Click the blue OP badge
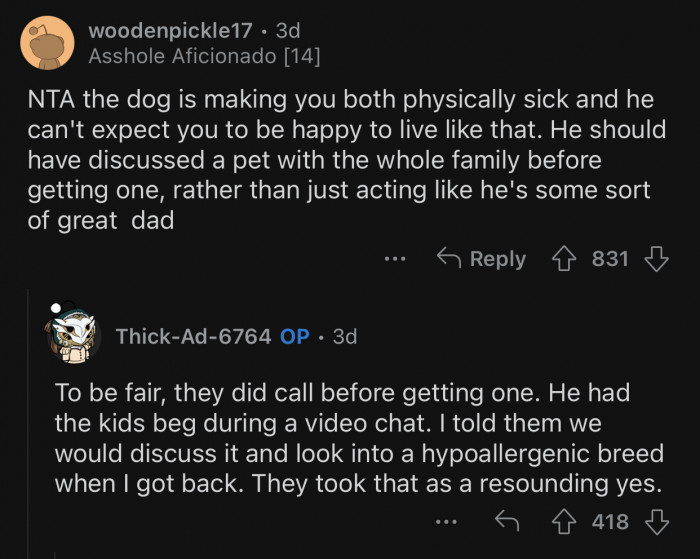The height and width of the screenshot is (559, 700). (x=295, y=336)
